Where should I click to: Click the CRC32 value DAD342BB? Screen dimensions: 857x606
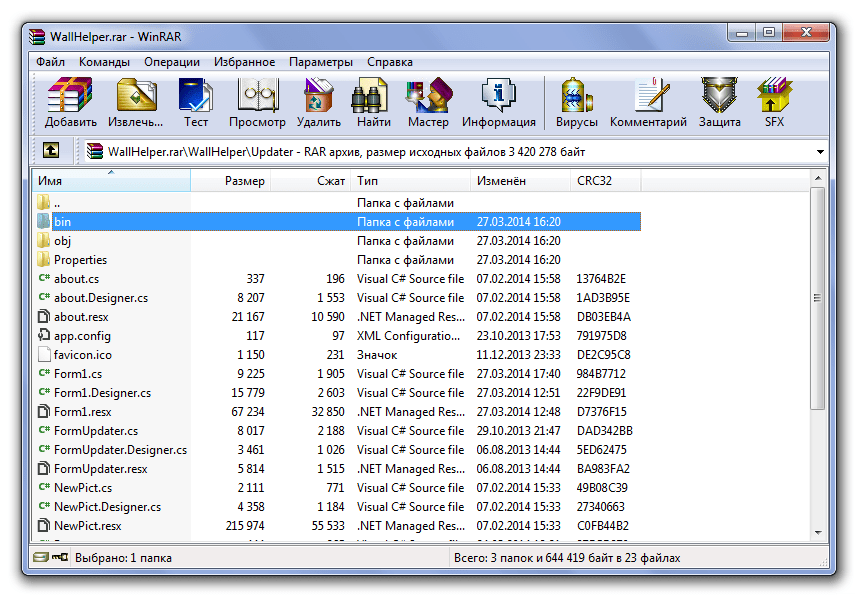[604, 431]
